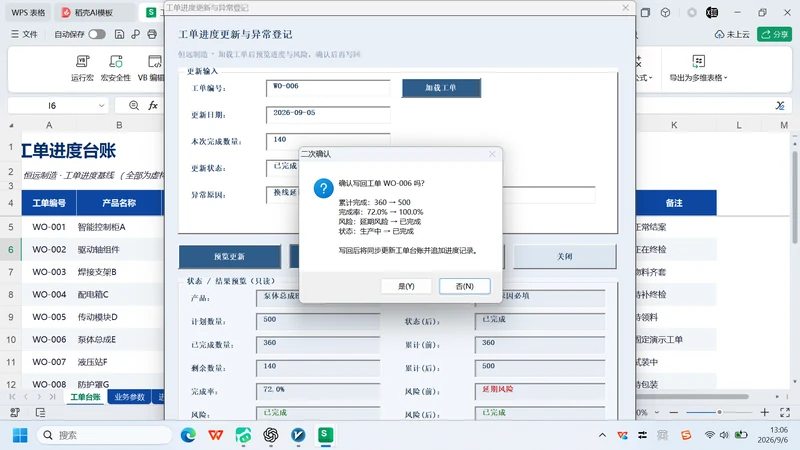The width and height of the screenshot is (800, 450).
Task: Confirm write-back with 是(Y) button
Action: (x=406, y=286)
